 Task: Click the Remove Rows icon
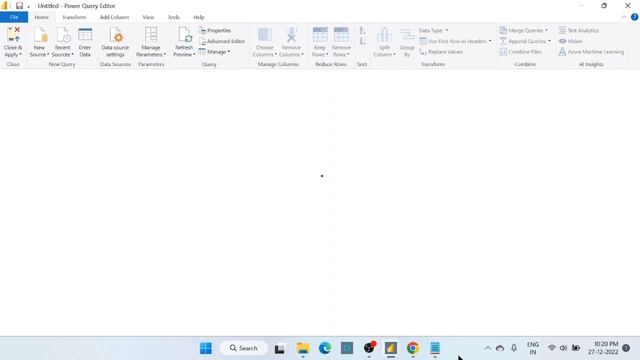[x=341, y=35]
